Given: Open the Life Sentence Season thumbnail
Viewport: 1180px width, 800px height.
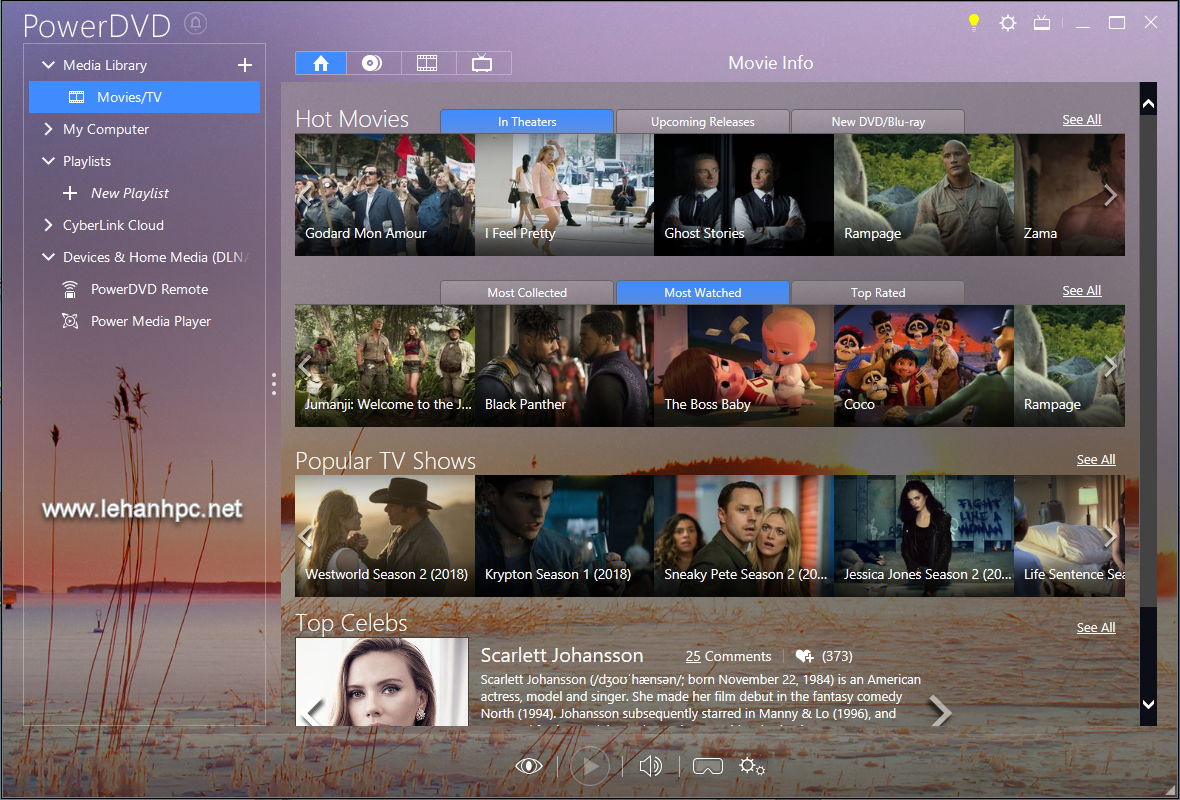Looking at the screenshot, I should pyautogui.click(x=1069, y=536).
